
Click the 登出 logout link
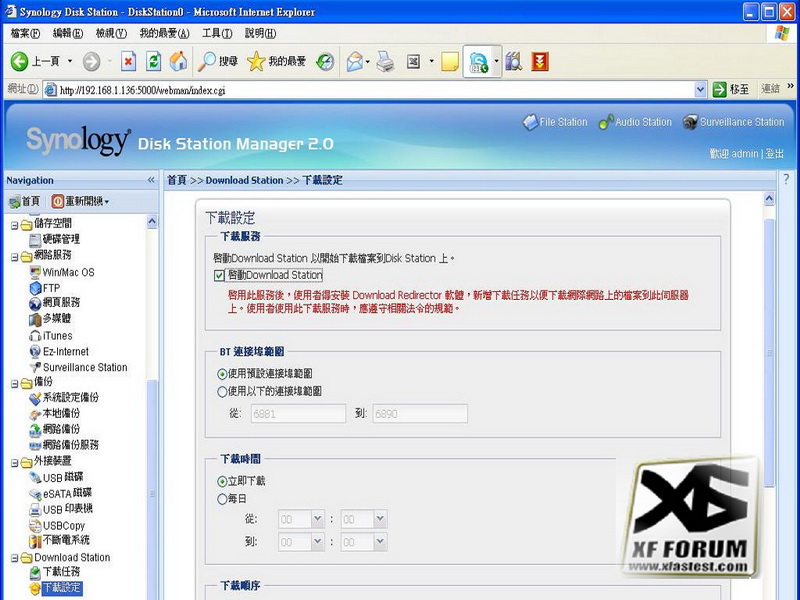coord(774,154)
